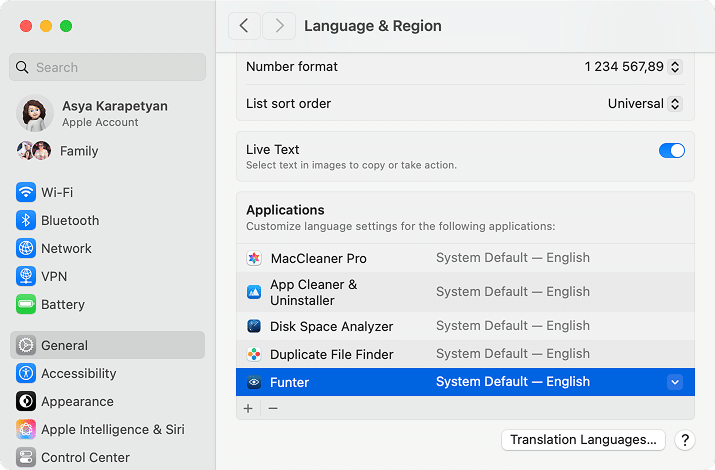Select the MacCleaner Pro row name
This screenshot has width=715, height=470.
click(x=318, y=258)
